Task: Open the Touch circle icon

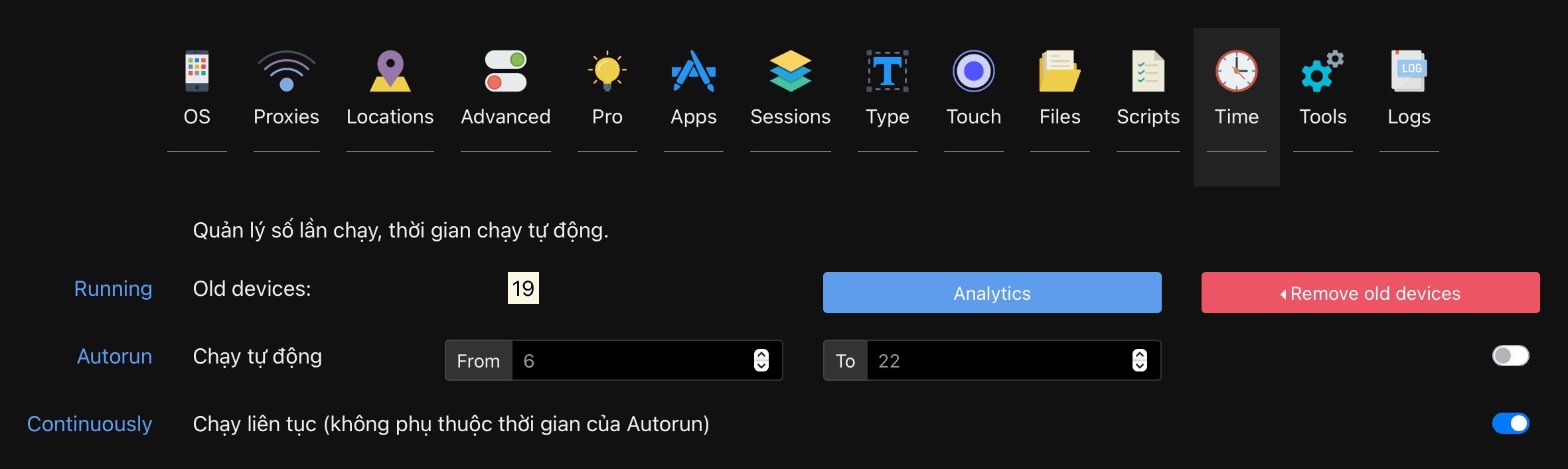Action: pyautogui.click(x=974, y=71)
